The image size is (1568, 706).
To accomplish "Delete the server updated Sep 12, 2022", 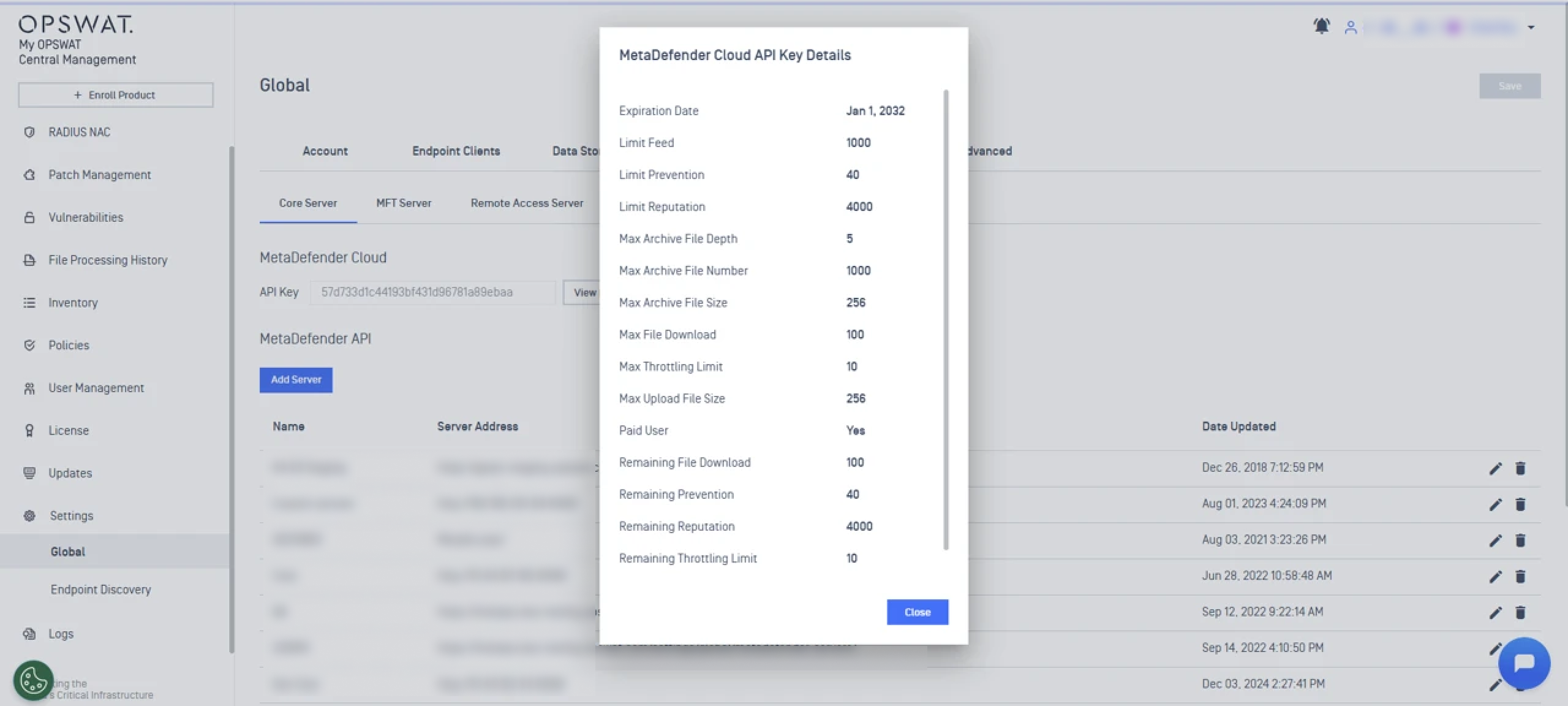I will (x=1520, y=612).
